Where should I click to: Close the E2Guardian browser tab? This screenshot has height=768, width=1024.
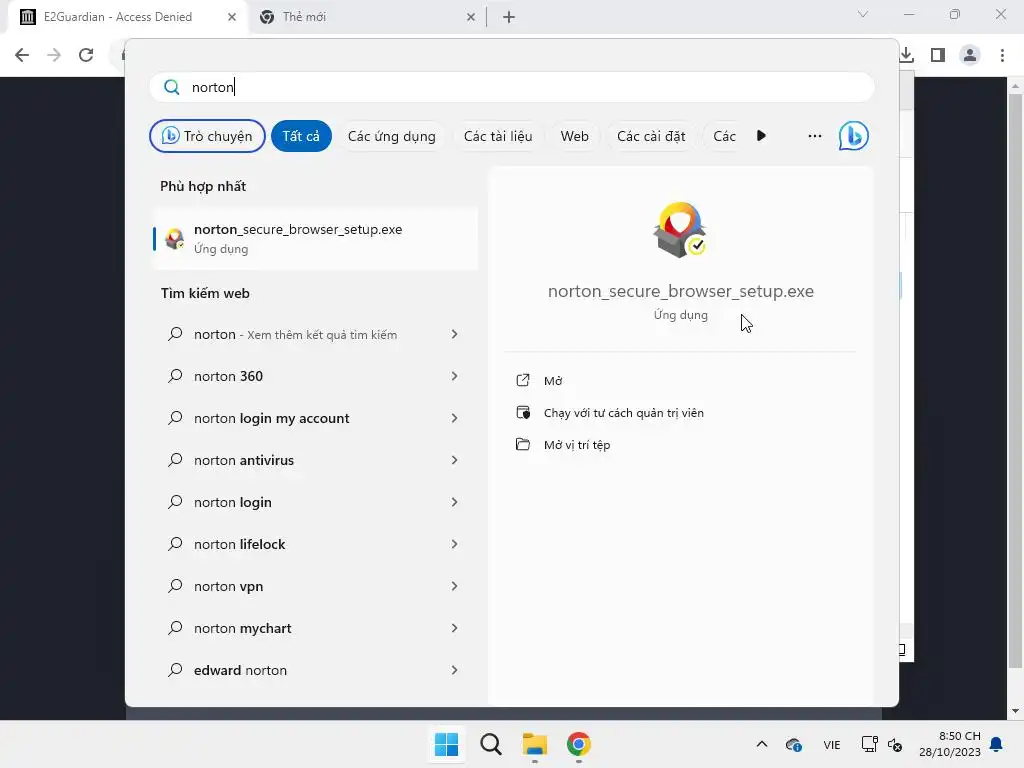point(232,17)
